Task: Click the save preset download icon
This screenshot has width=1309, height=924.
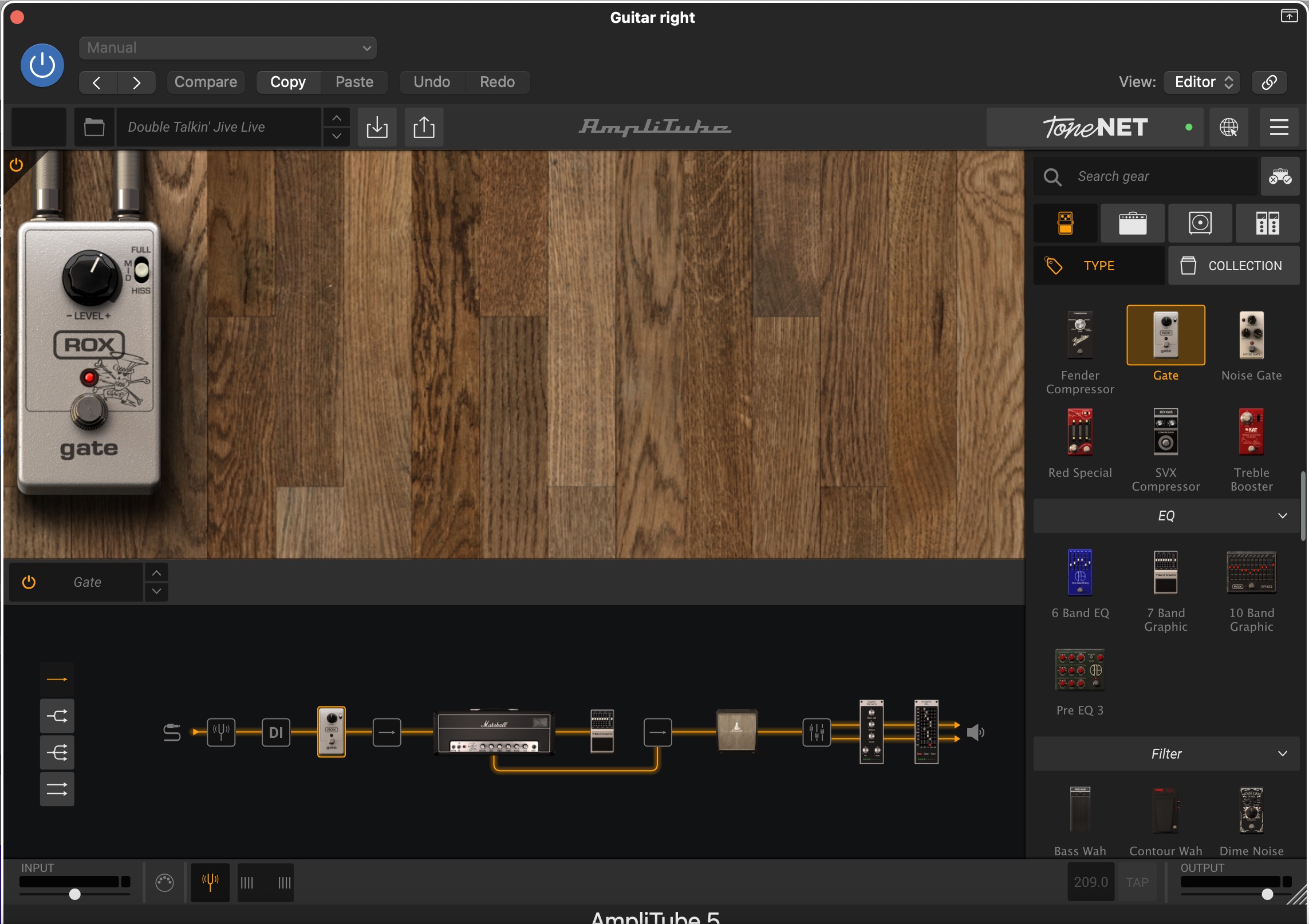Action: [377, 127]
